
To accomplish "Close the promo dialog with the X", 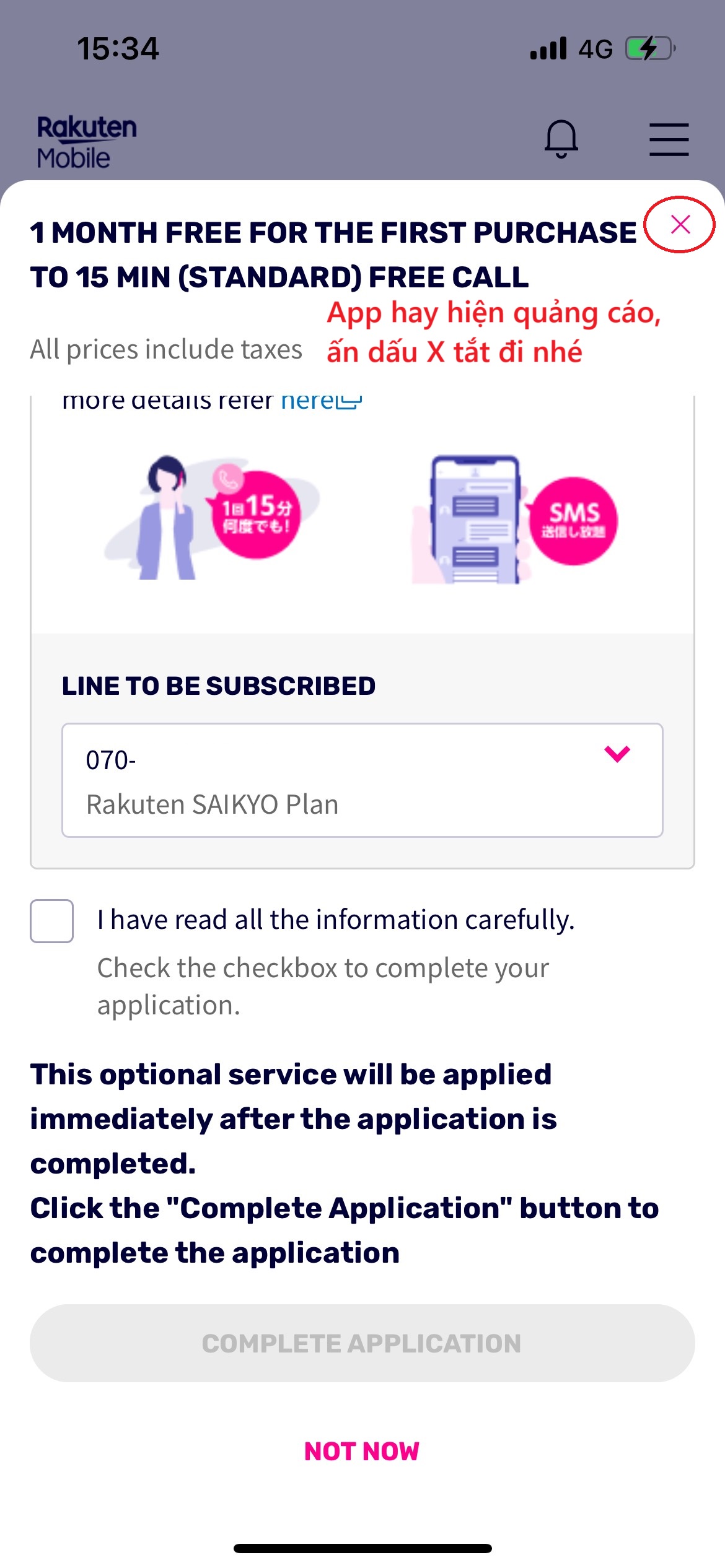I will coord(680,224).
